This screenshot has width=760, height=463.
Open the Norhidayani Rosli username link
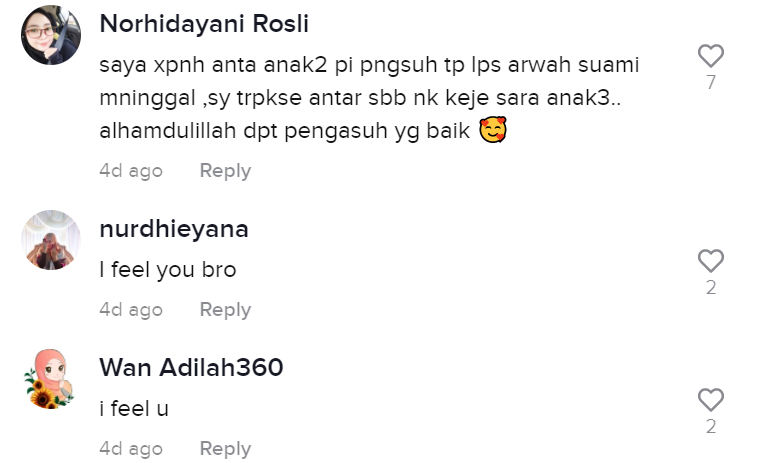coord(204,24)
